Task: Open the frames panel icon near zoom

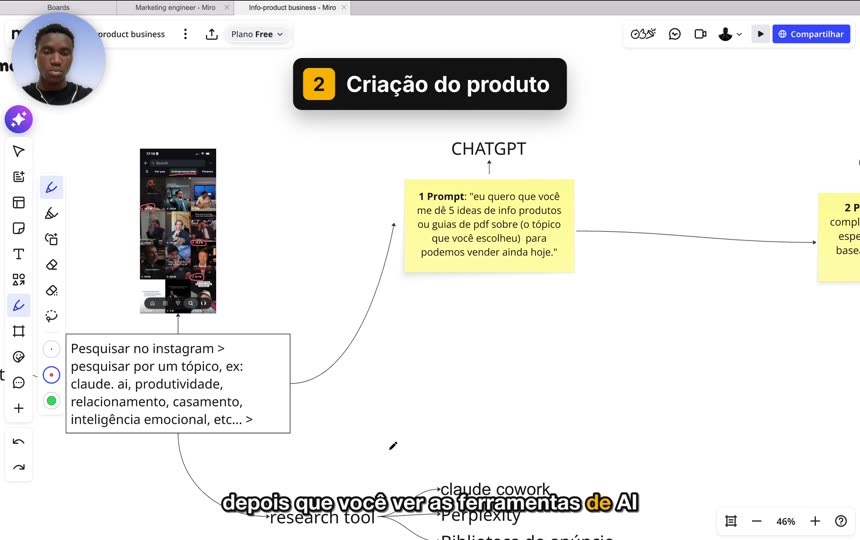Action: tap(731, 521)
